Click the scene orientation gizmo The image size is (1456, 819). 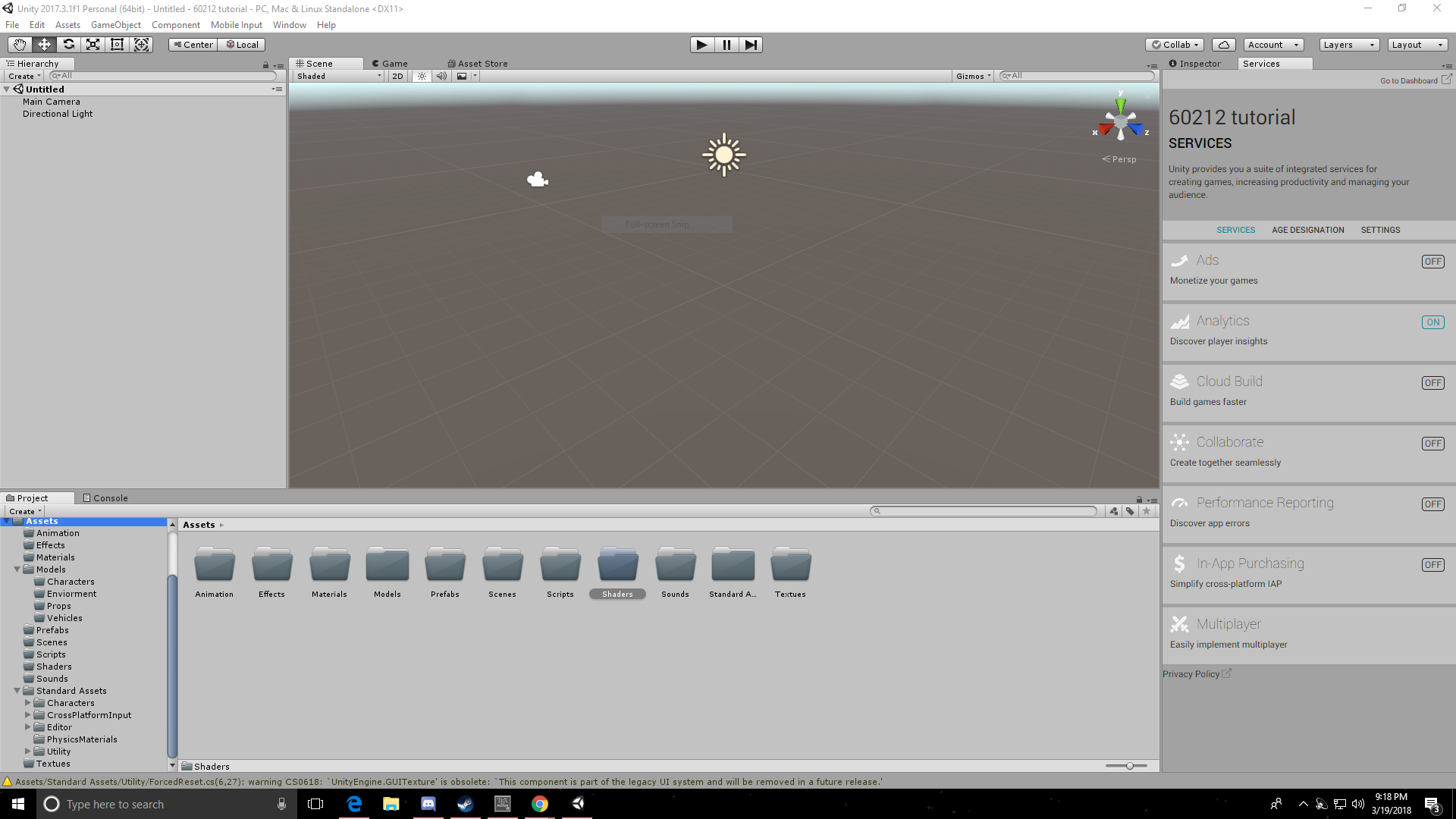tap(1121, 121)
